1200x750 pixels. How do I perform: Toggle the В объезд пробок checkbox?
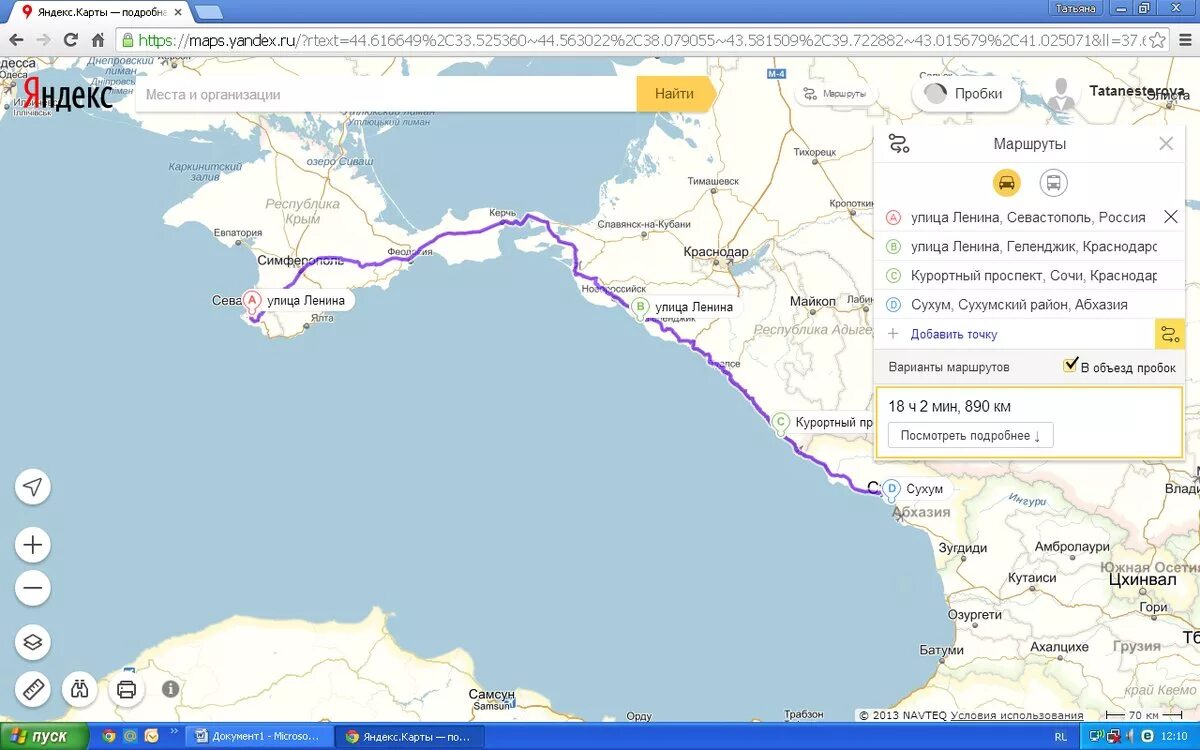(x=1071, y=365)
